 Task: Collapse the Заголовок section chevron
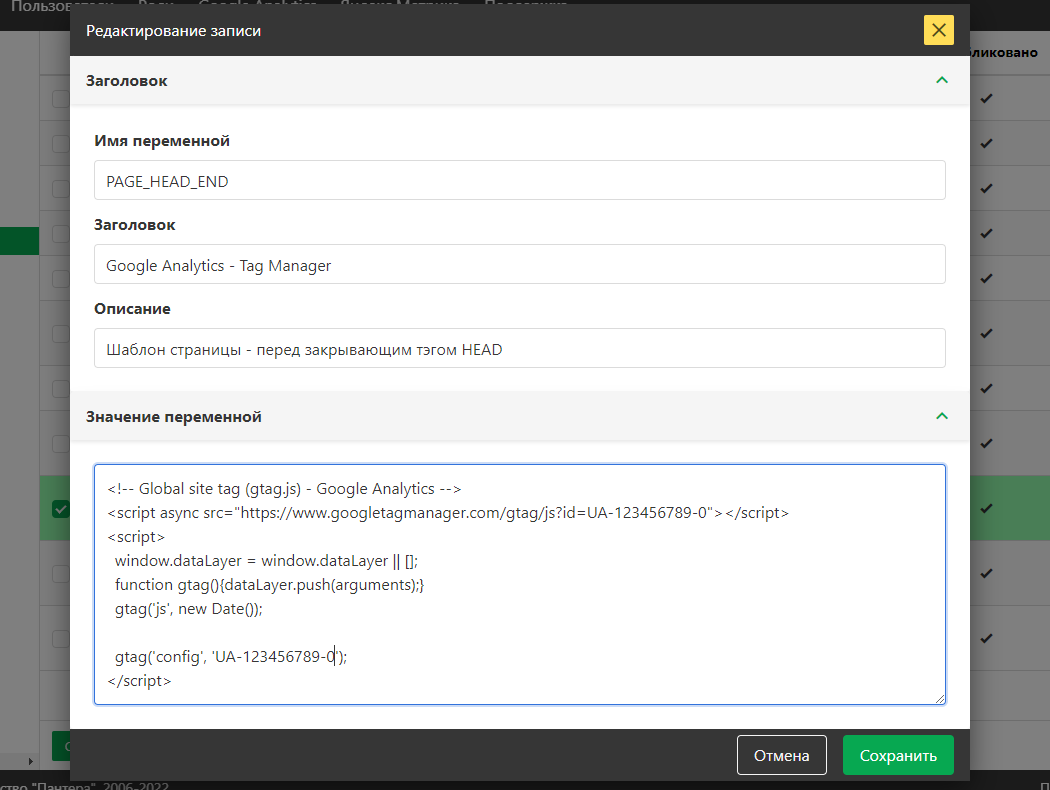point(941,80)
